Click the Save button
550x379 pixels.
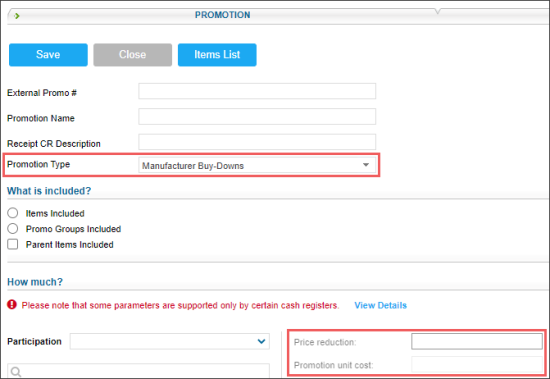click(x=48, y=55)
